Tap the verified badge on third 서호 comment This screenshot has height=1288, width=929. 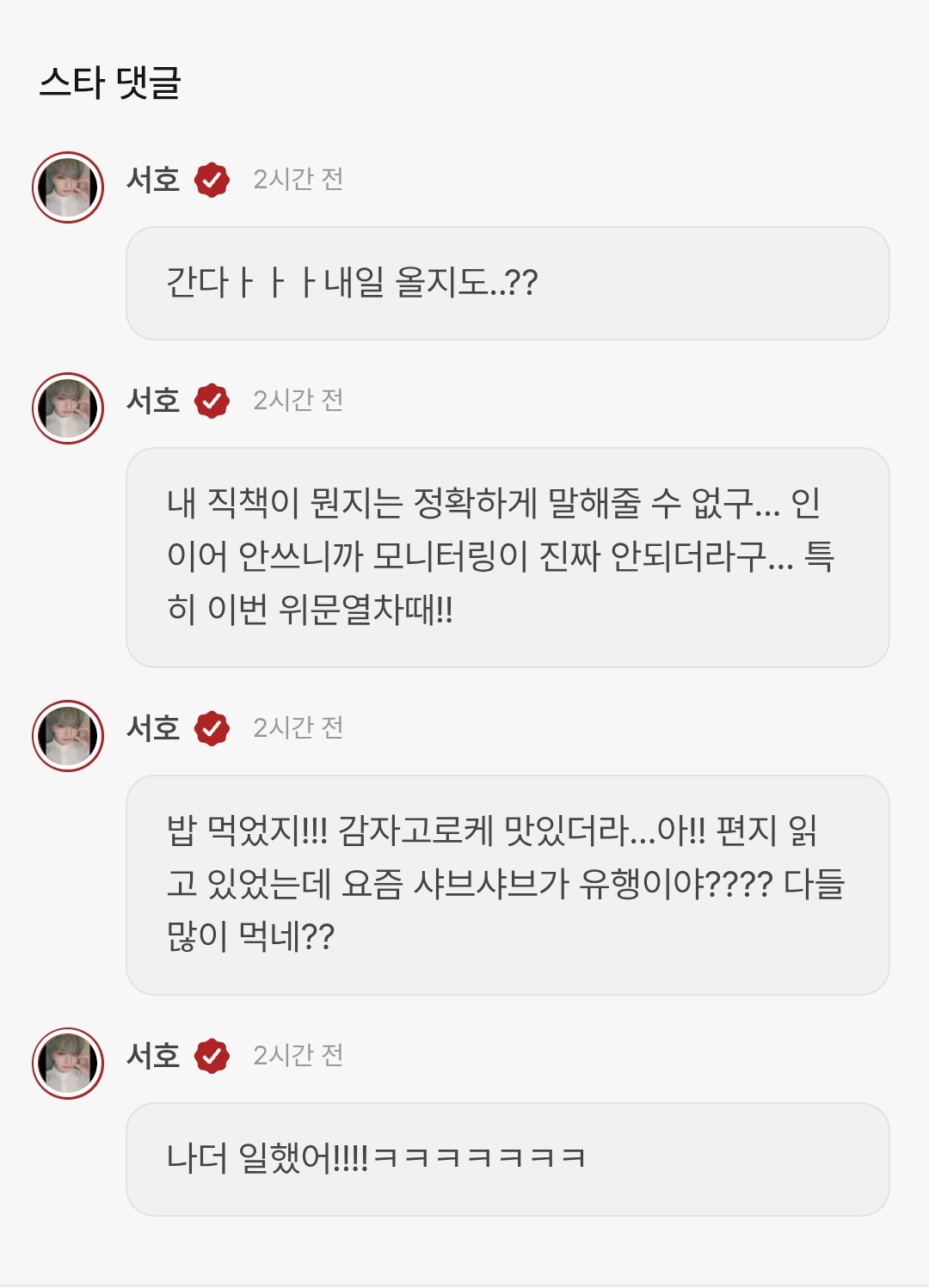212,728
